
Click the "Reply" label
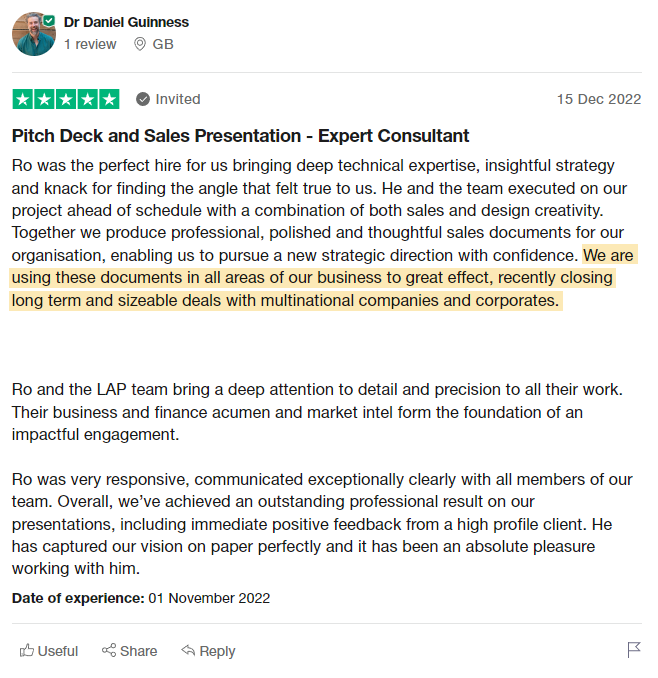point(218,651)
